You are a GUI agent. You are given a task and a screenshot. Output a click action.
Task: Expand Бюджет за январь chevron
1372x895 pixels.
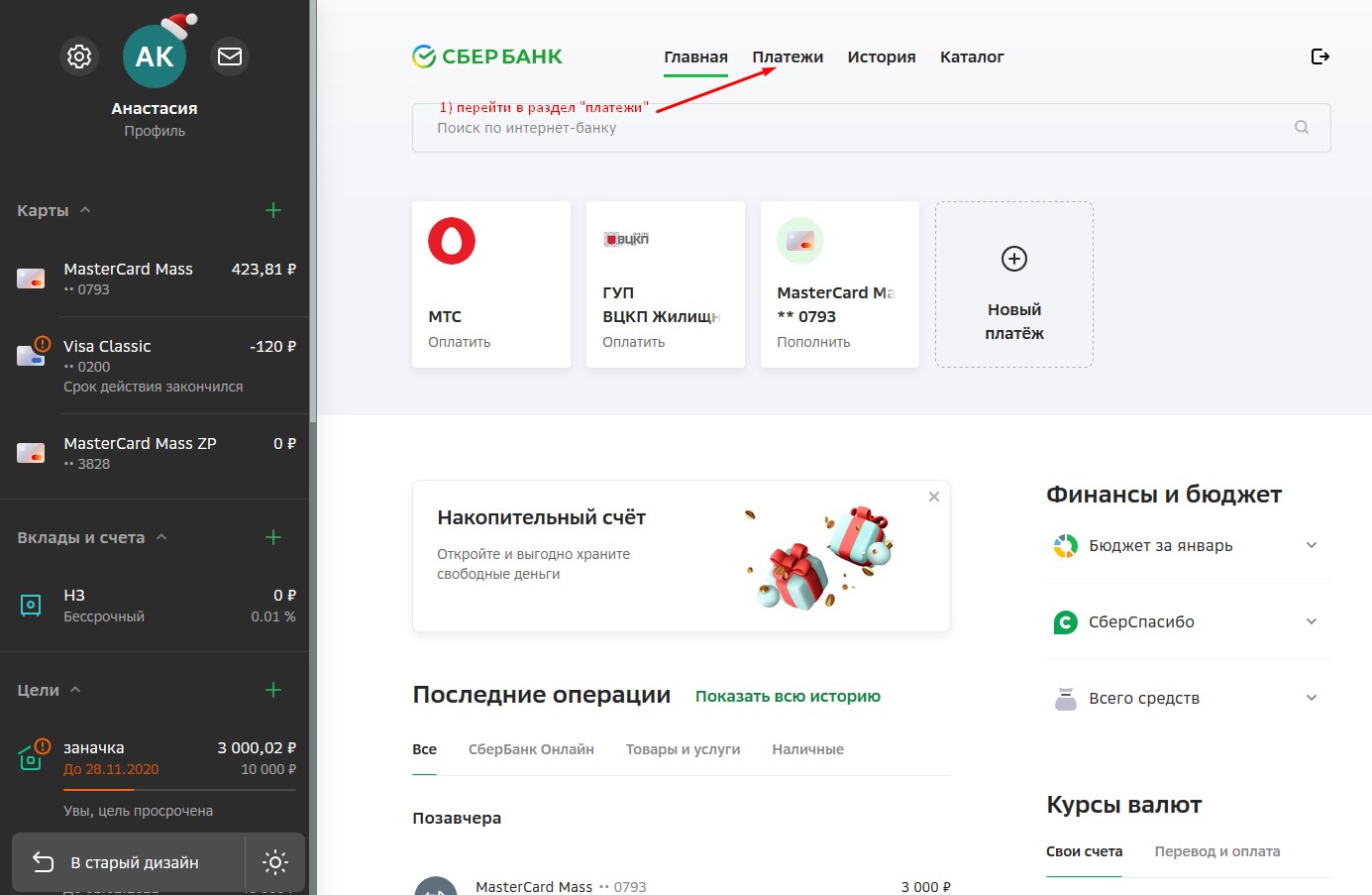pyautogui.click(x=1312, y=545)
